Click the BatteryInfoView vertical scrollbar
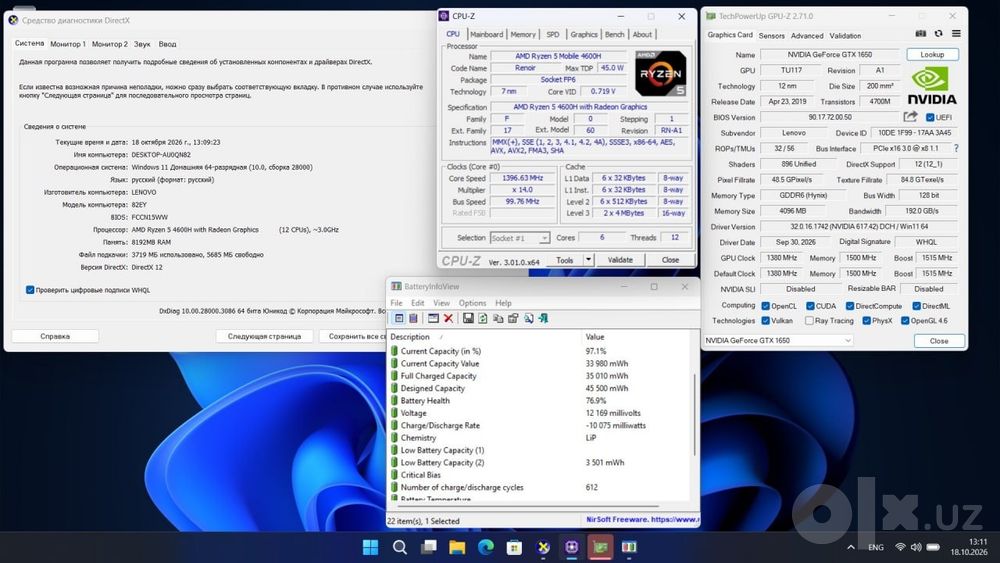This screenshot has height=563, width=1000. click(695, 414)
